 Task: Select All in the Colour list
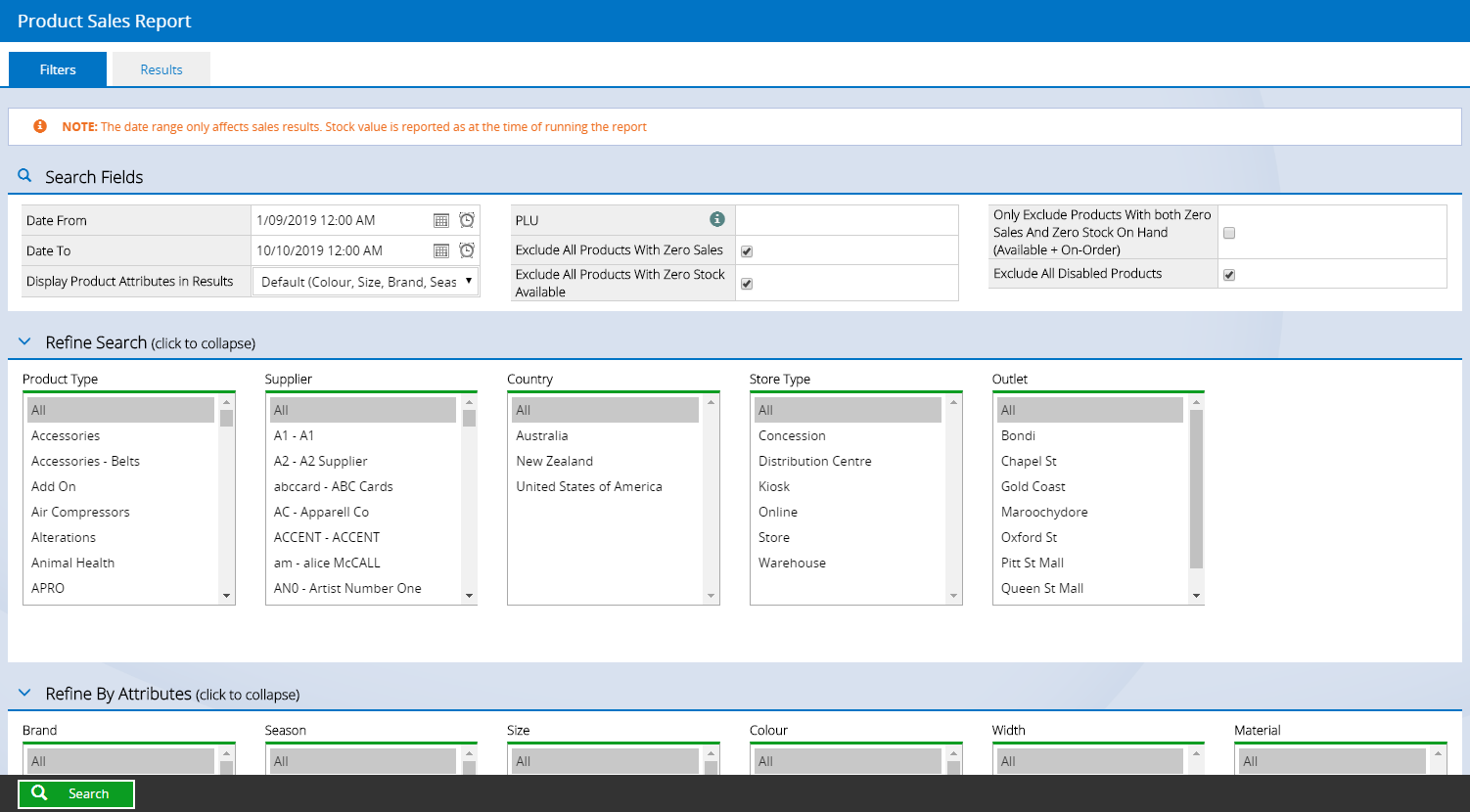(848, 761)
